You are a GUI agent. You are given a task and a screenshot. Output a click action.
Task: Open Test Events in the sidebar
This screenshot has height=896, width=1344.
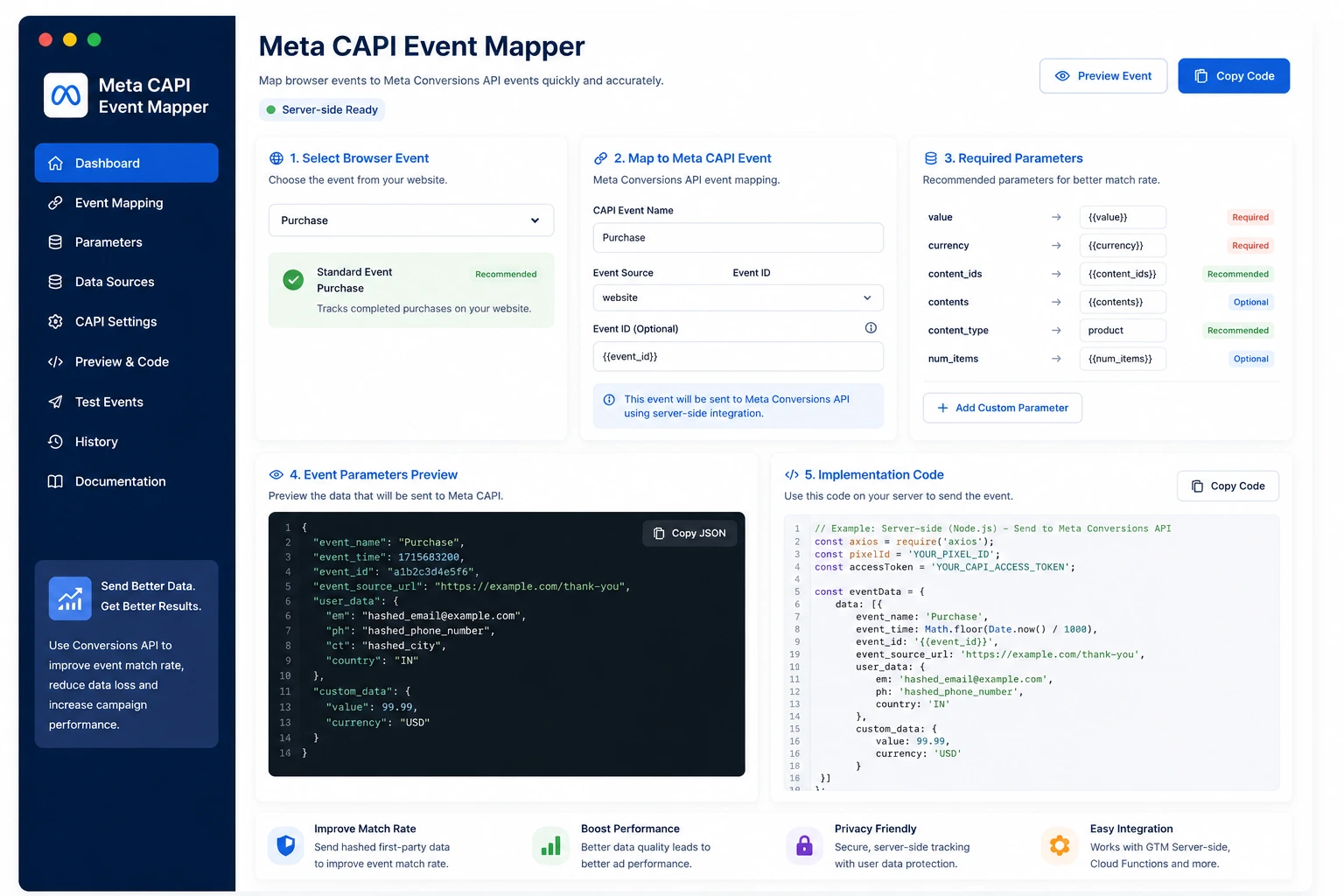tap(126, 402)
